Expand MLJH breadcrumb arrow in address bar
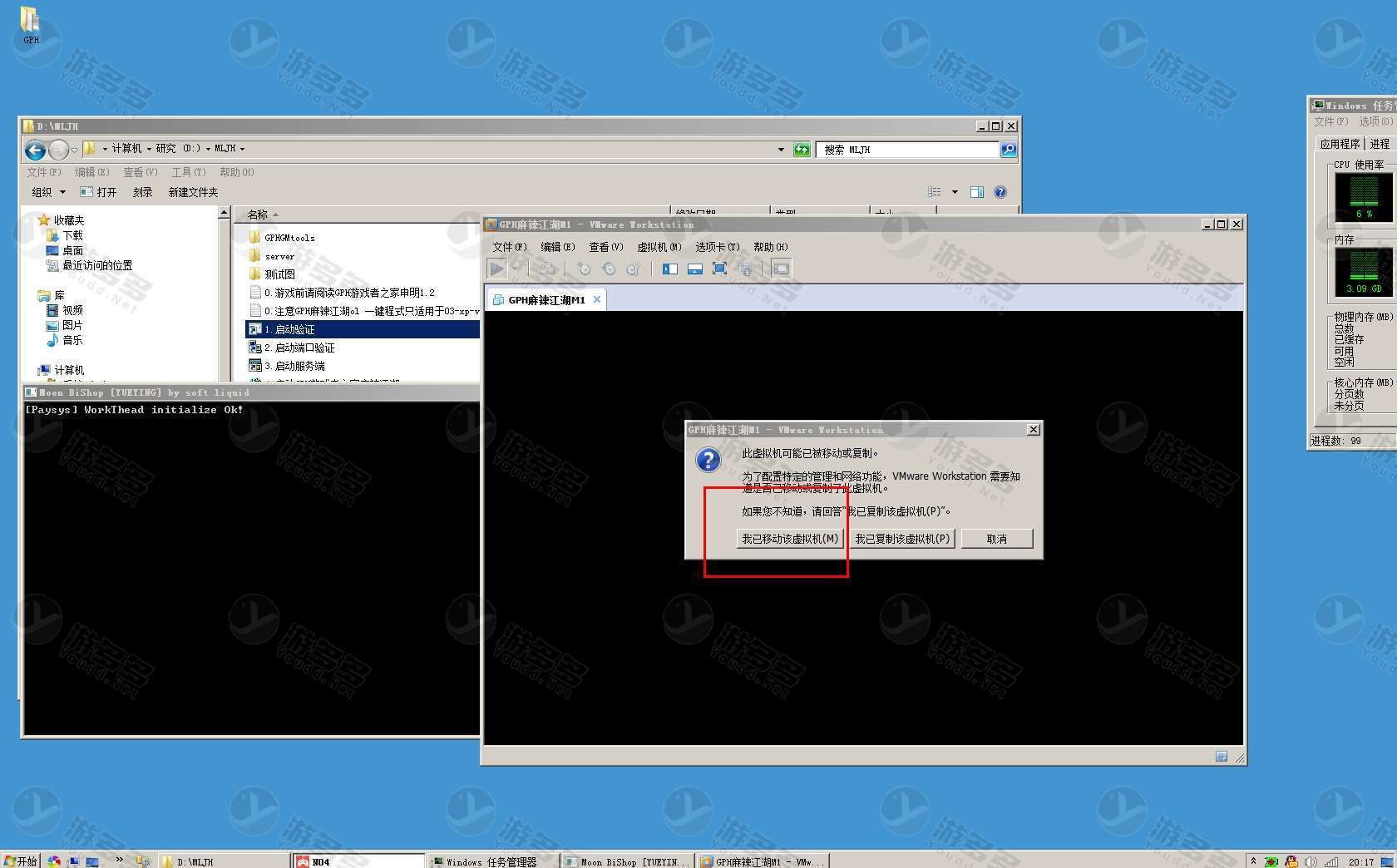 pos(242,149)
